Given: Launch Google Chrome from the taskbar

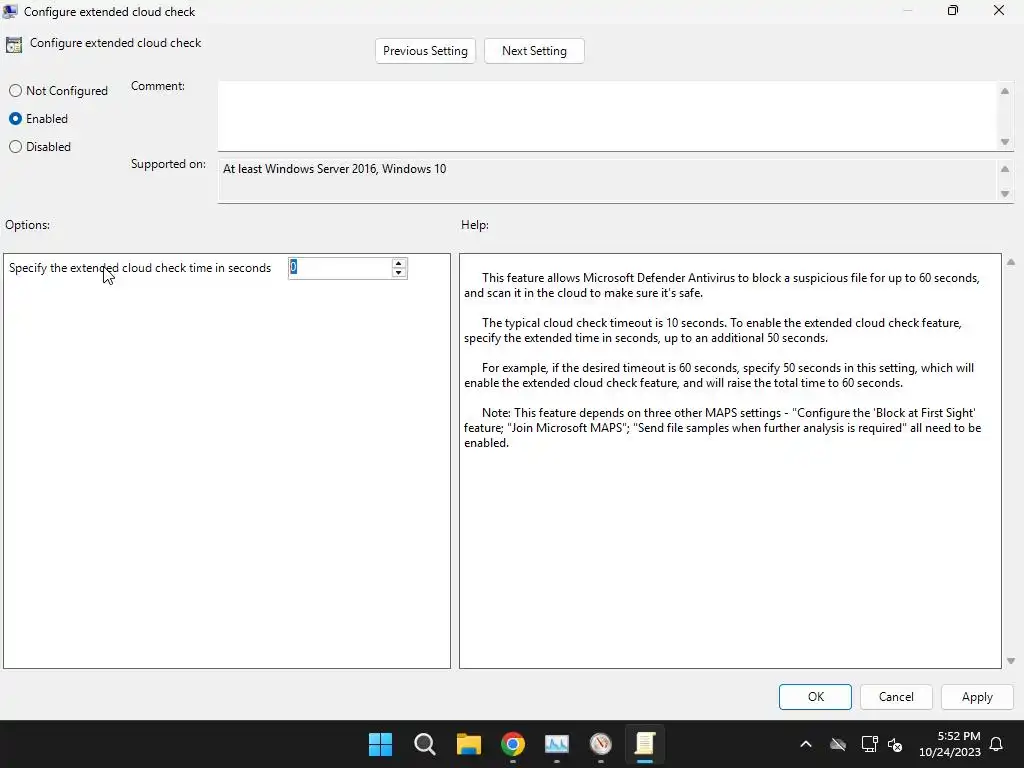Looking at the screenshot, I should click(x=513, y=744).
